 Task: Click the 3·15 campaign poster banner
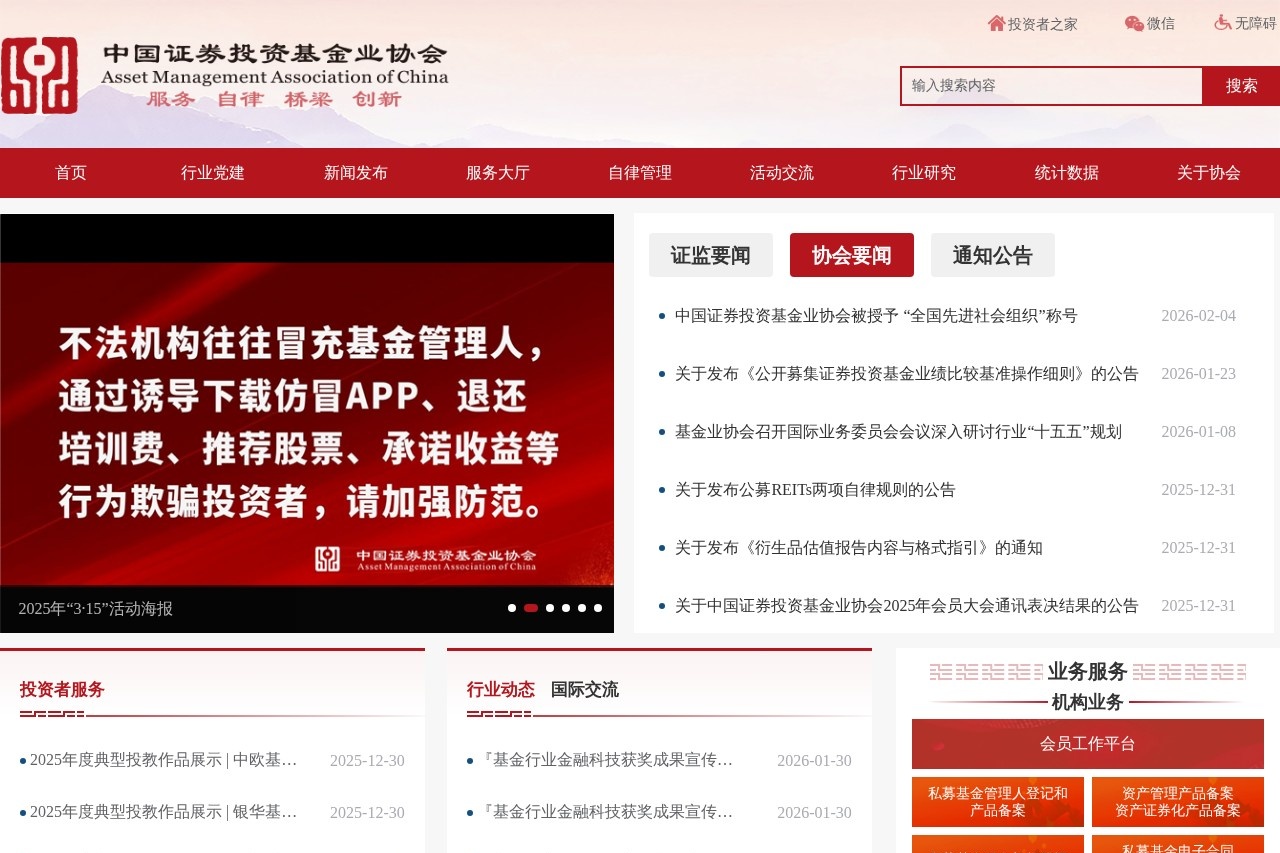[x=307, y=423]
